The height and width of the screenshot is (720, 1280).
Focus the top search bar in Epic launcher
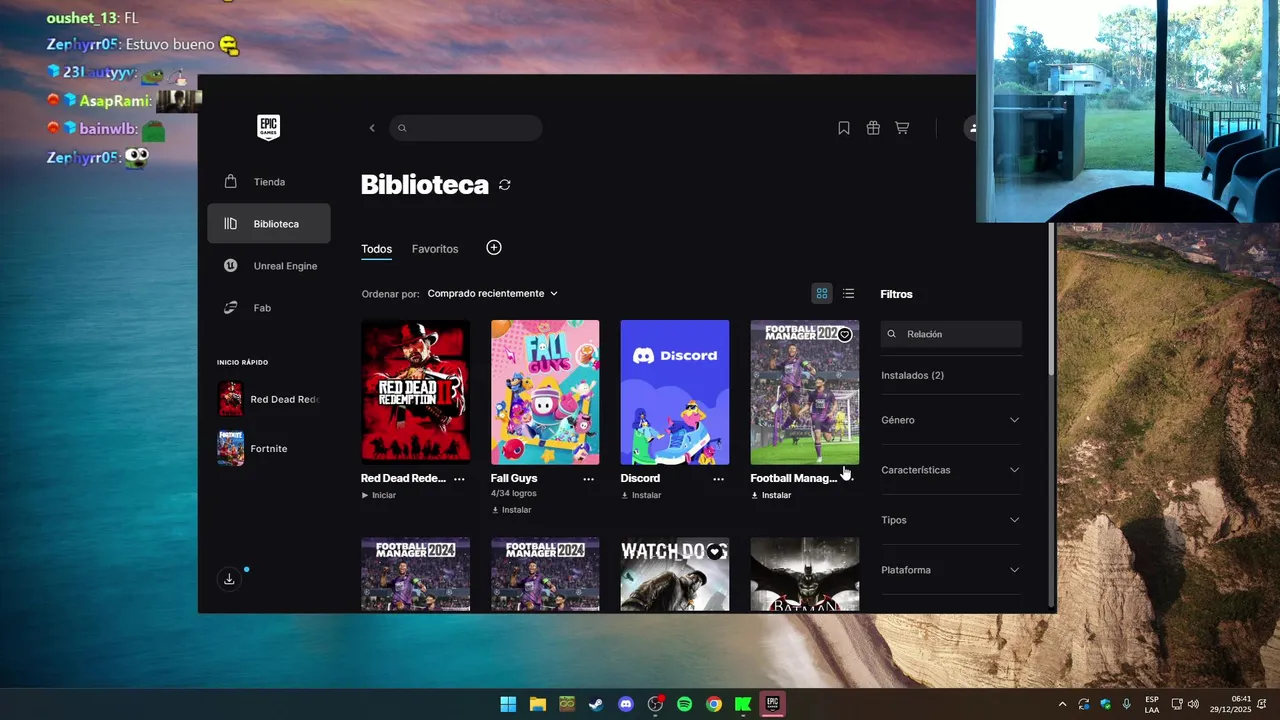(x=466, y=128)
